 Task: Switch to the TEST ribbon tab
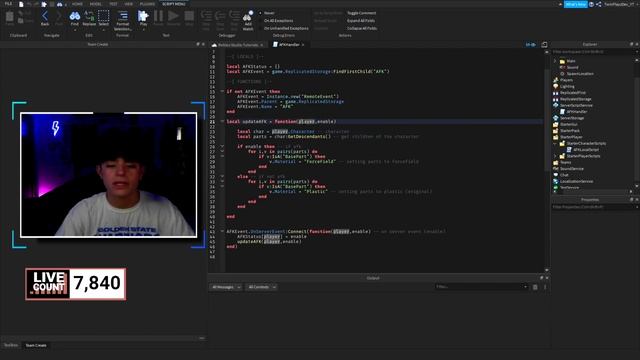[113, 4]
